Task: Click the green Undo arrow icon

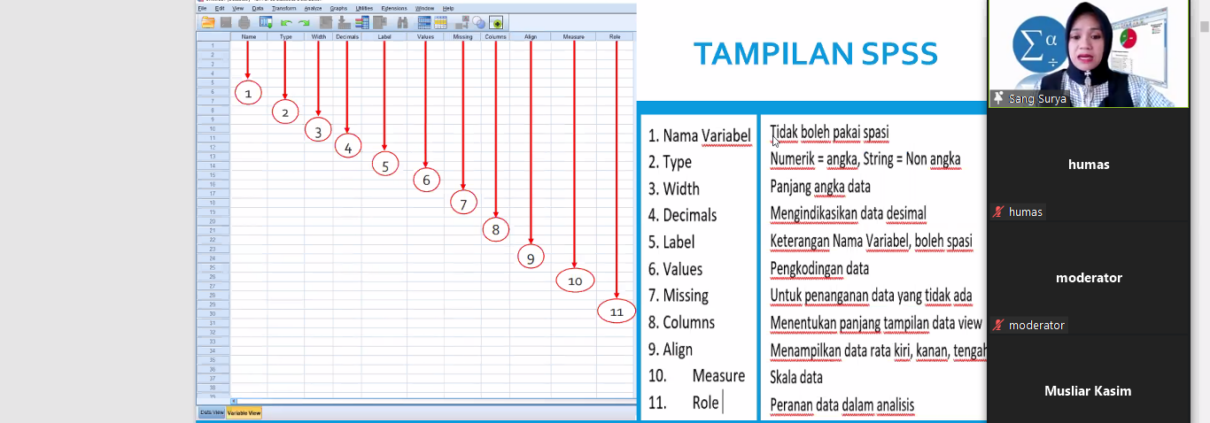Action: click(286, 23)
